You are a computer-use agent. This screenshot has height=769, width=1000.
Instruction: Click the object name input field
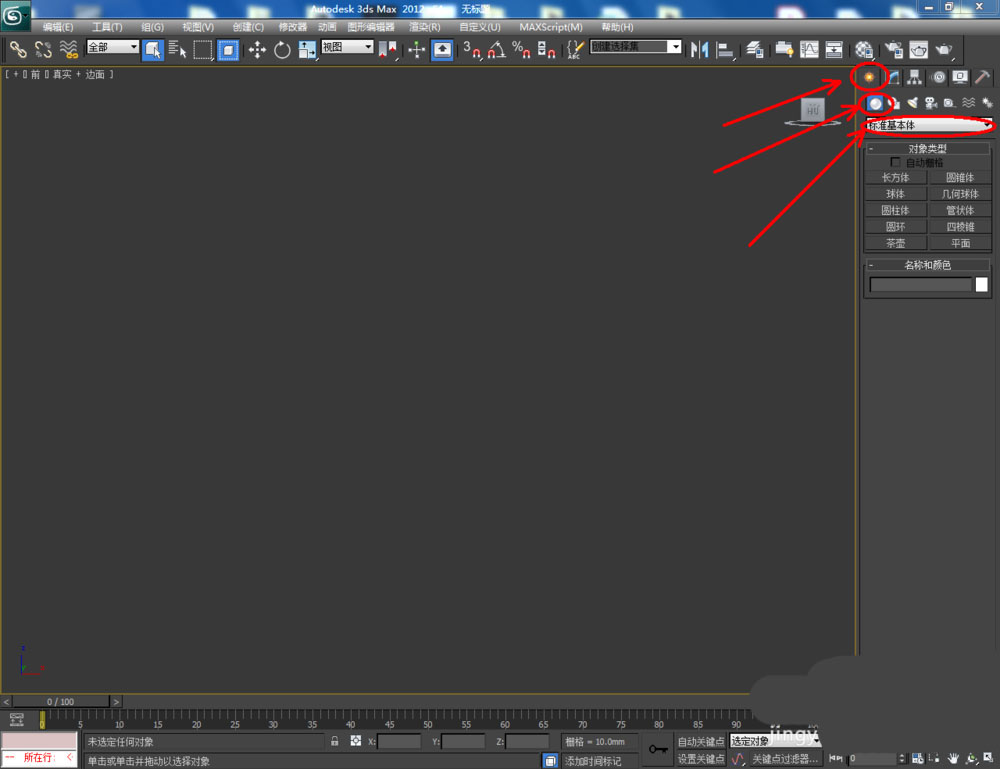pyautogui.click(x=920, y=285)
